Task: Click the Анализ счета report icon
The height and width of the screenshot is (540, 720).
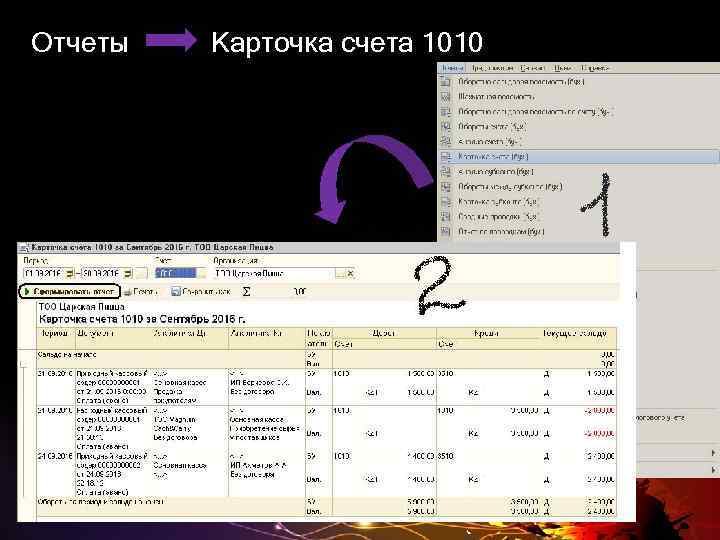Action: coord(445,141)
